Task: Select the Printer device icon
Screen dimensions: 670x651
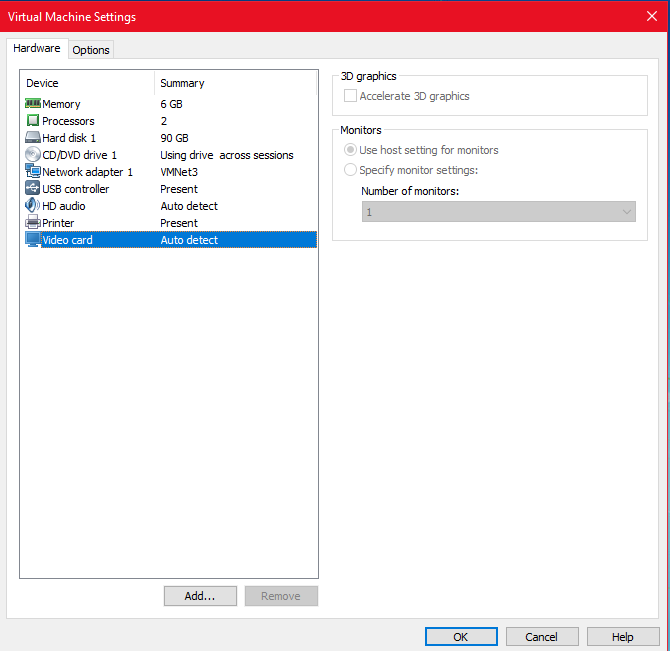Action: (x=32, y=223)
